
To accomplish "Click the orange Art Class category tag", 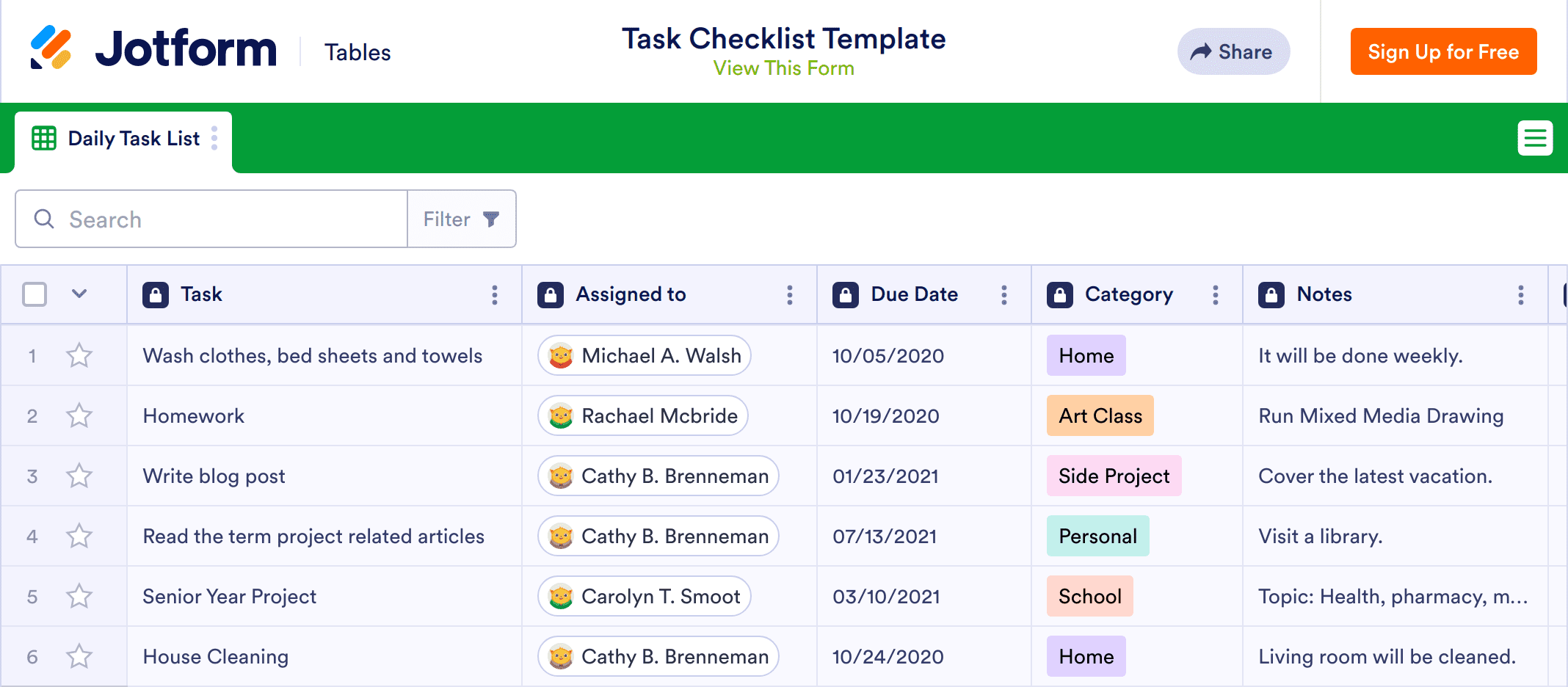I will click(1100, 416).
